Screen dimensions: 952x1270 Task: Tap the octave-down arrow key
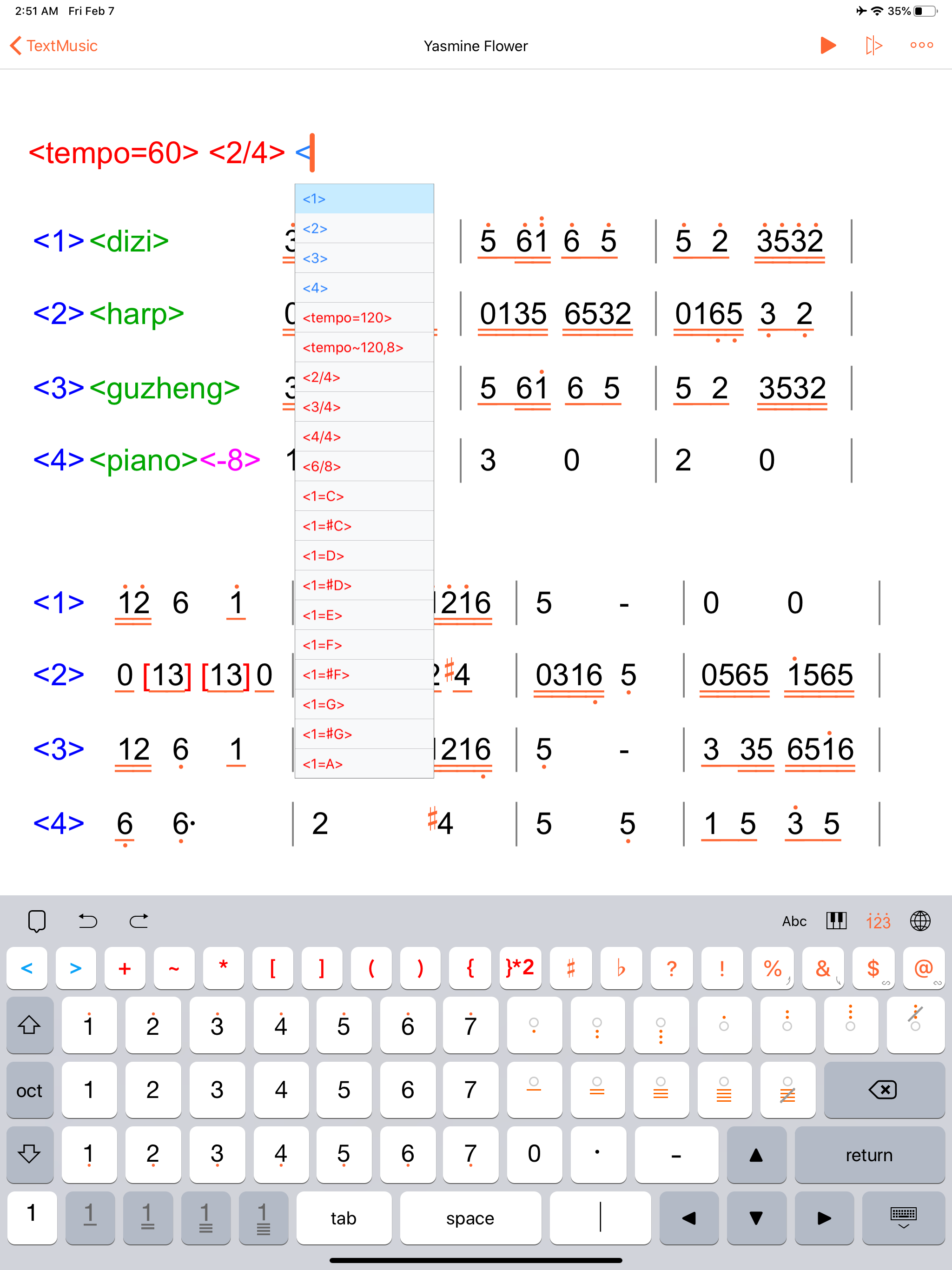point(30,1154)
